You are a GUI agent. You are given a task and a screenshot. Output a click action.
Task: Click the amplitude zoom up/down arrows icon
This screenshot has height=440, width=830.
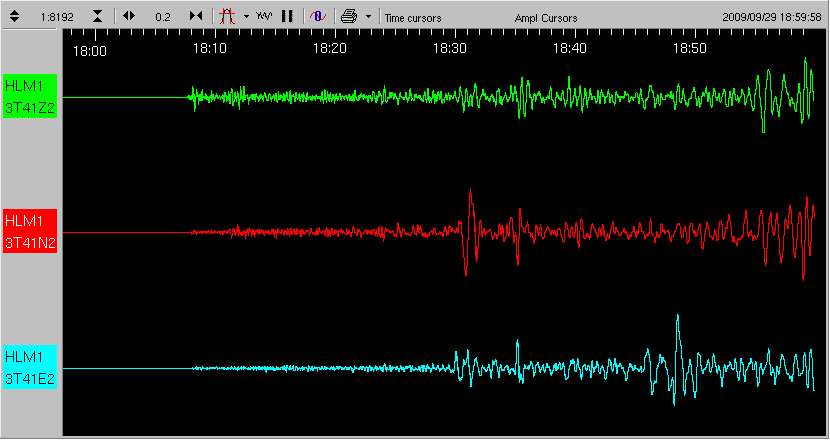[15, 16]
